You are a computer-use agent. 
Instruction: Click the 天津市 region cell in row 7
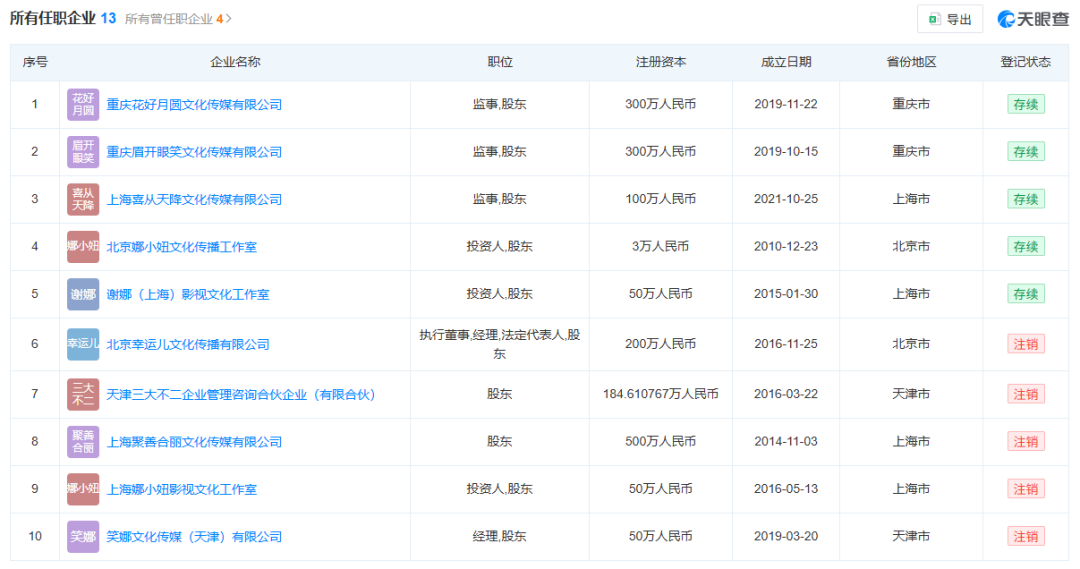pos(911,394)
